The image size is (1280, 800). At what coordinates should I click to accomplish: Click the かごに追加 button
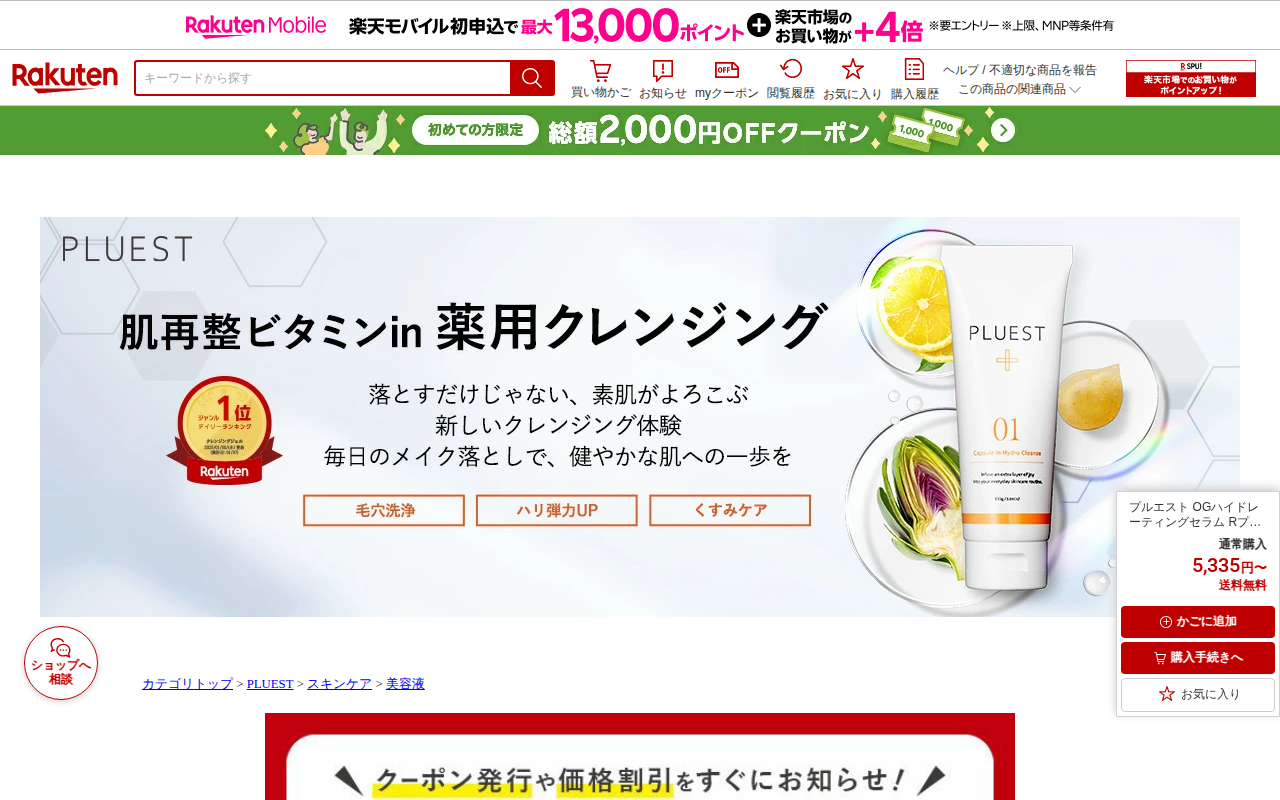click(1198, 622)
